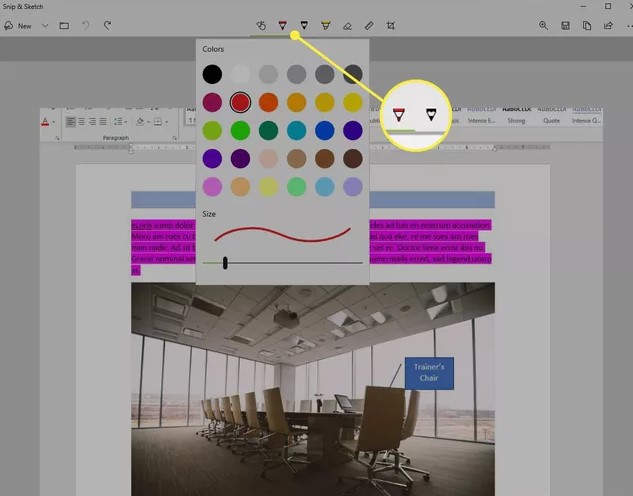Save the snip with floppy disk icon
This screenshot has width=633, height=496.
pos(565,26)
